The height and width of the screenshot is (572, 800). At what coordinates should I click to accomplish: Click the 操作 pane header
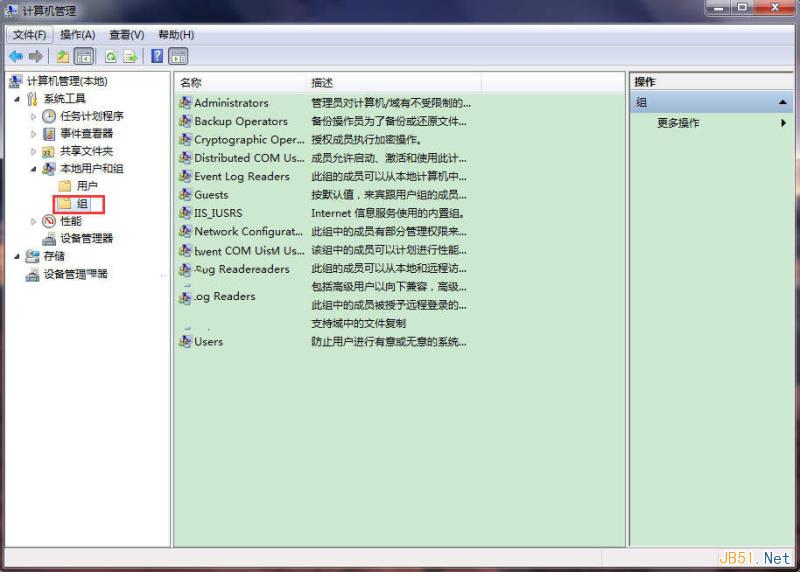pyautogui.click(x=645, y=82)
